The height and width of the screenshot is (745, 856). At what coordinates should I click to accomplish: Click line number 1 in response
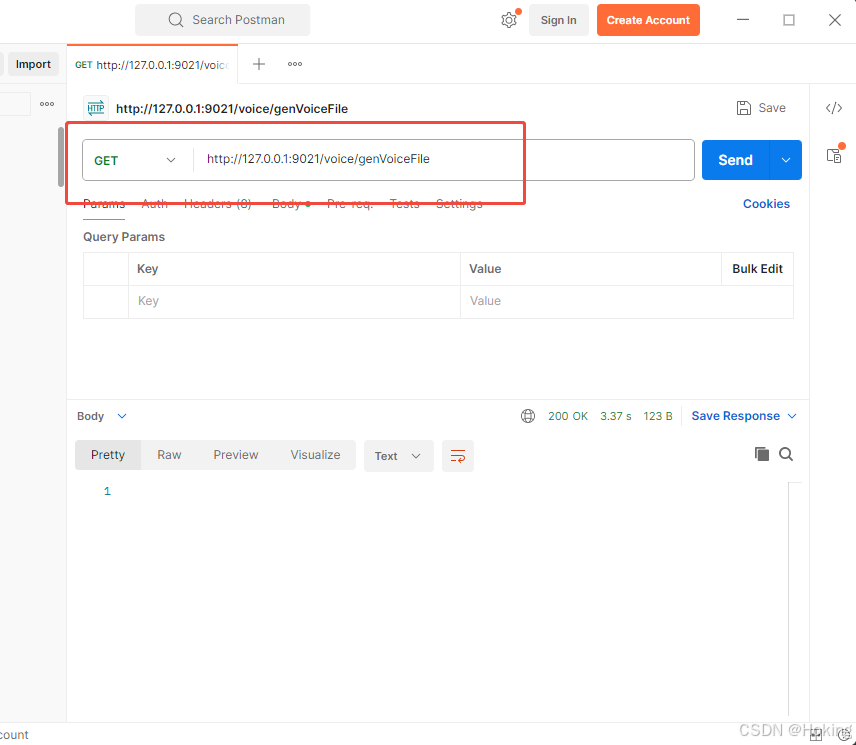tap(107, 491)
